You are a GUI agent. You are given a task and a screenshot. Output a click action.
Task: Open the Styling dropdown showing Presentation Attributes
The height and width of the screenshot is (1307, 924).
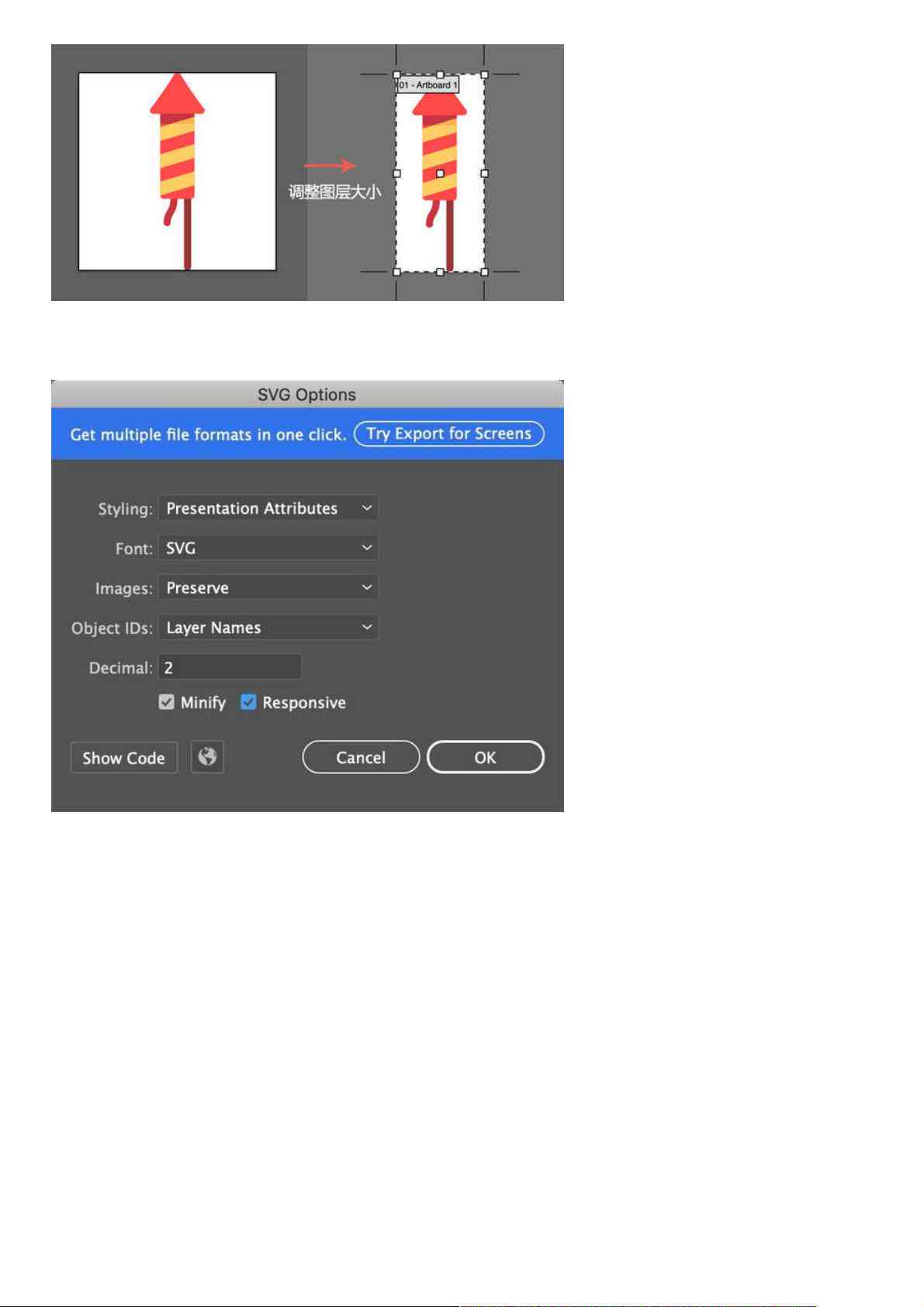[x=268, y=508]
